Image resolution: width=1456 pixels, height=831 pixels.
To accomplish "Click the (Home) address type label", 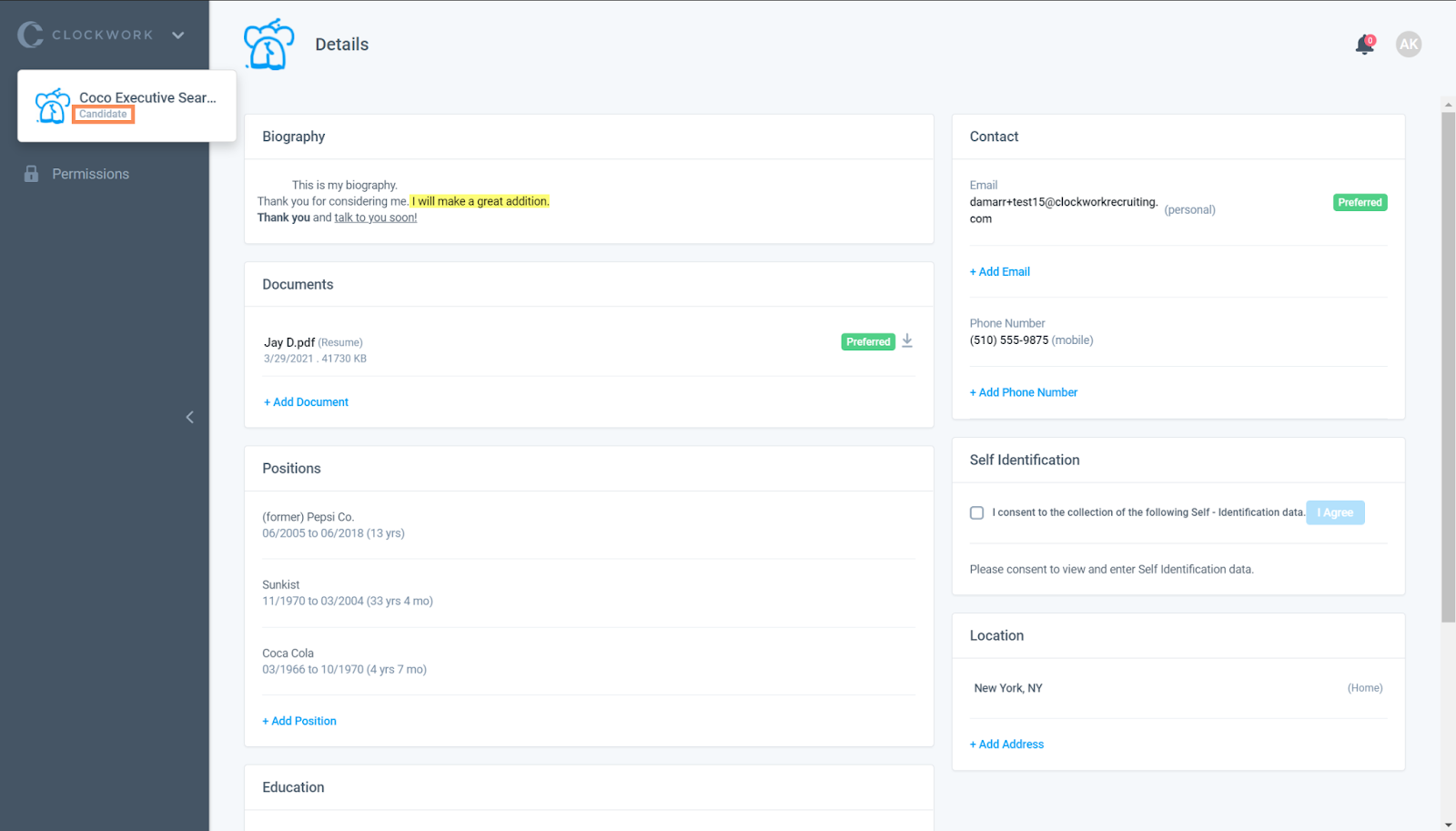I will coord(1365,688).
